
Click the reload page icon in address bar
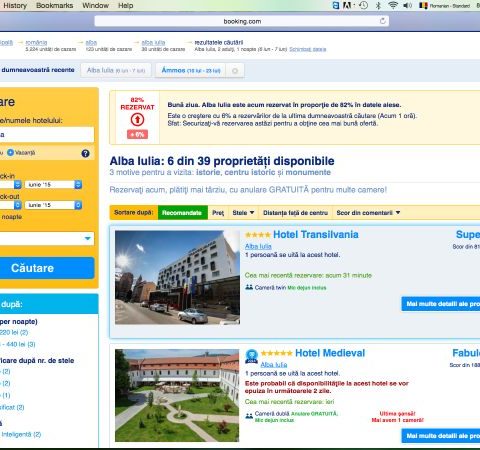383,21
